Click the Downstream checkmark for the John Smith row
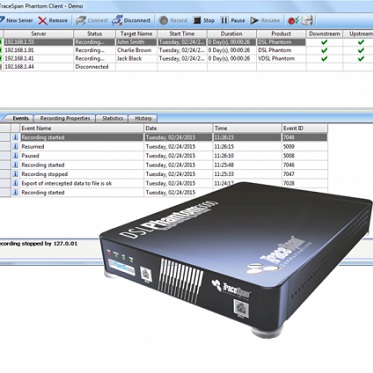The image size is (373, 373). (x=324, y=42)
